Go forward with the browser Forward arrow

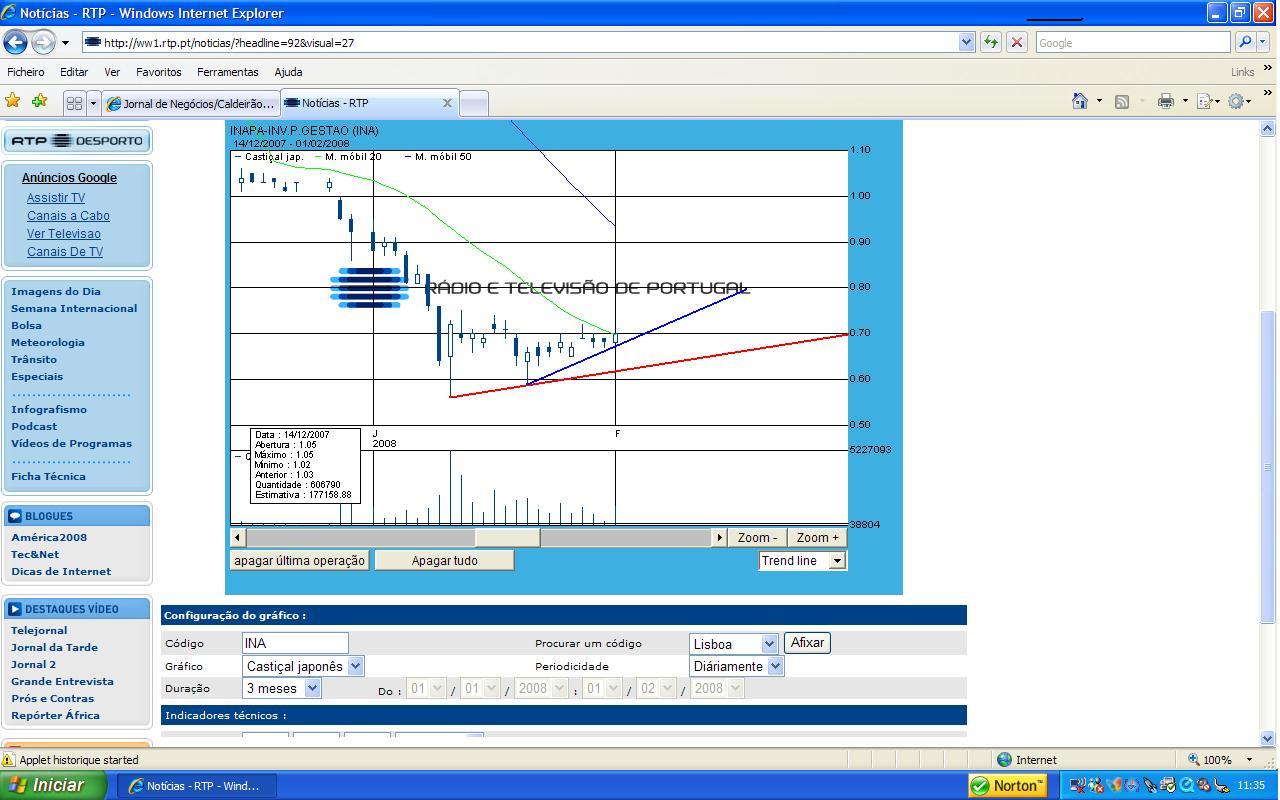coord(43,42)
